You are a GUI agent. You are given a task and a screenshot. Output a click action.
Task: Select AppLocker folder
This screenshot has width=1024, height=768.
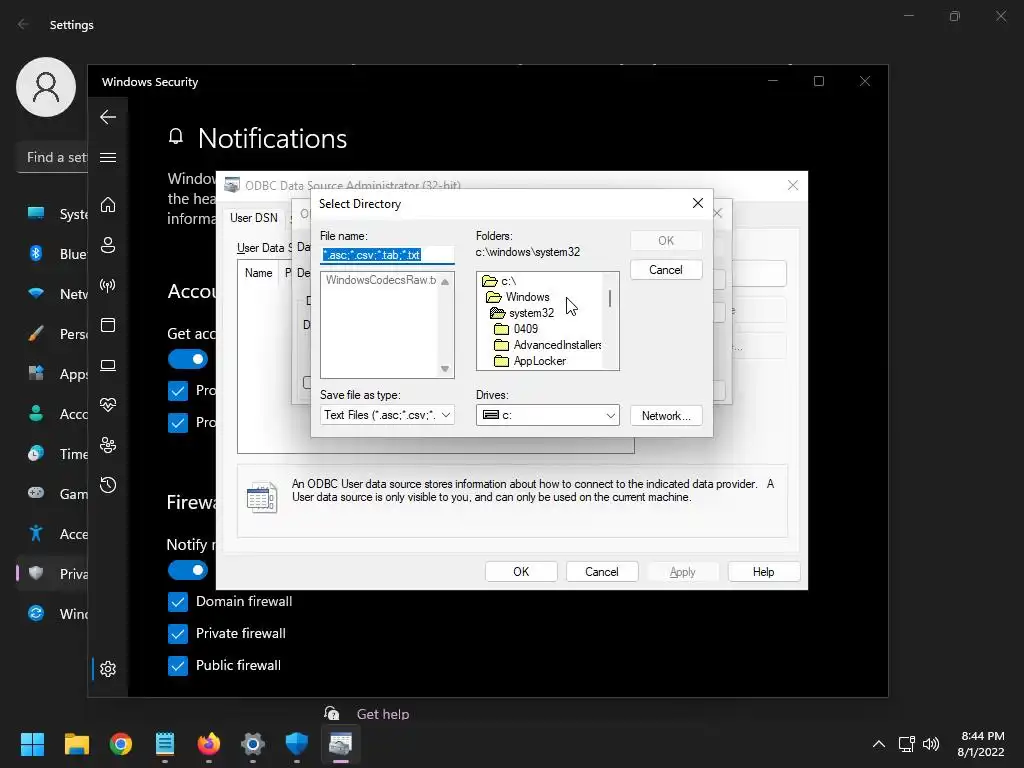(530, 361)
